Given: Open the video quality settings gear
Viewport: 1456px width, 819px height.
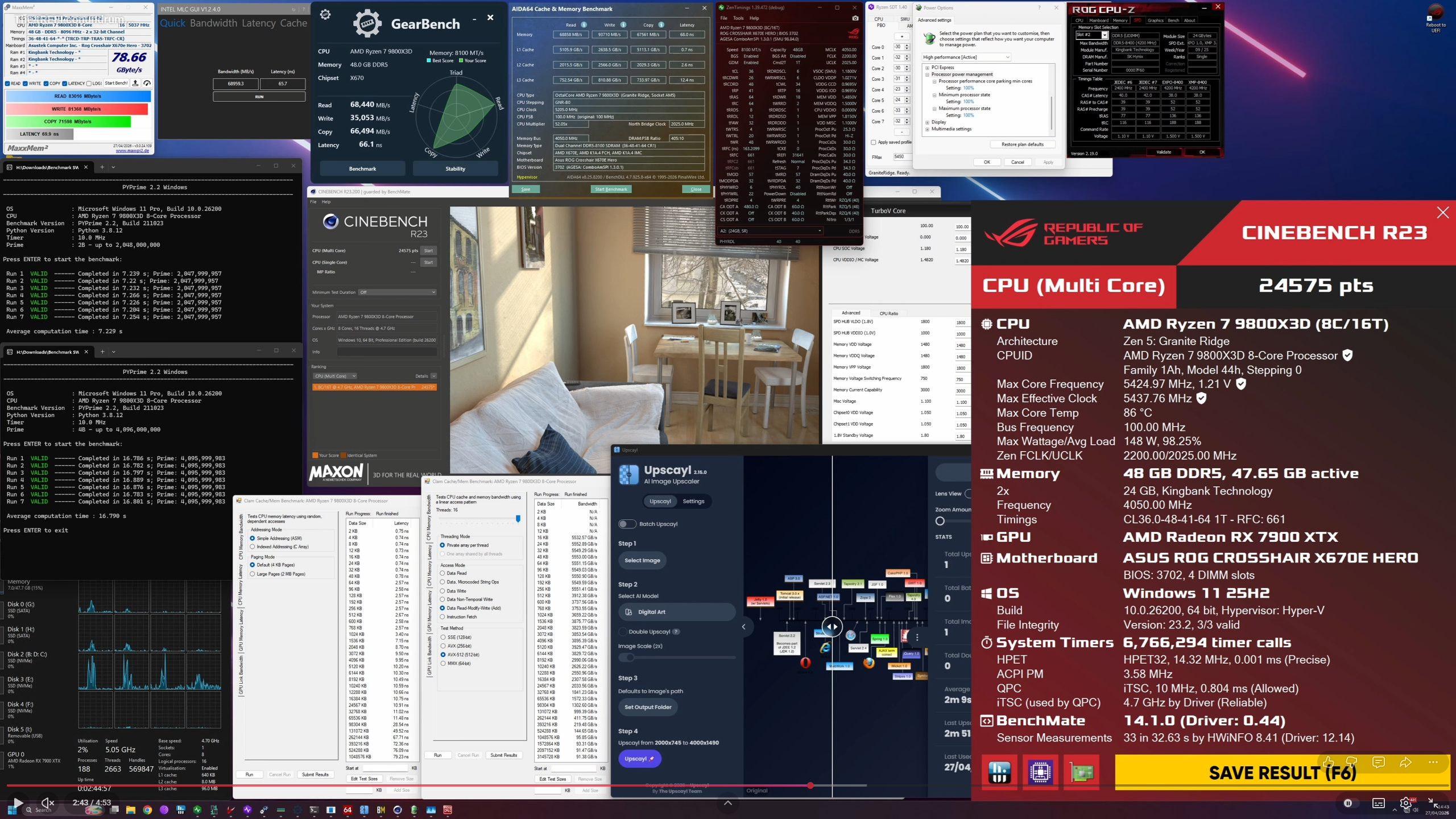Looking at the screenshot, I should click(x=1405, y=803).
